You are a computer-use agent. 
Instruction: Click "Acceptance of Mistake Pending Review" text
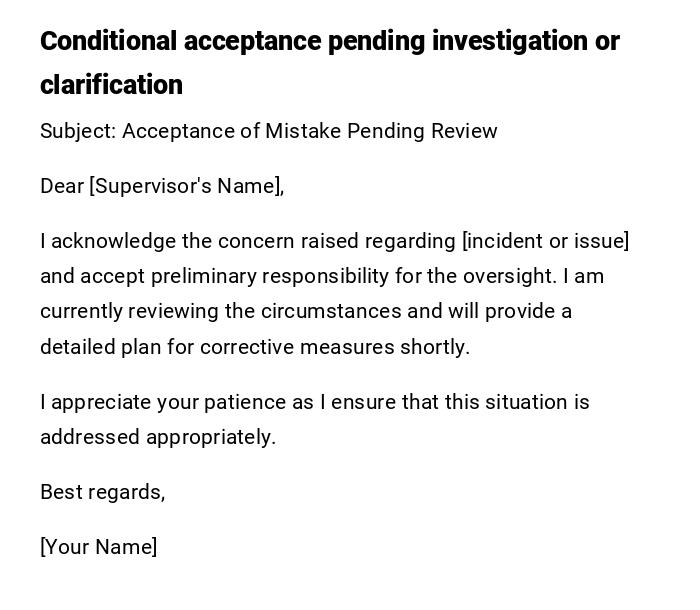click(x=310, y=131)
